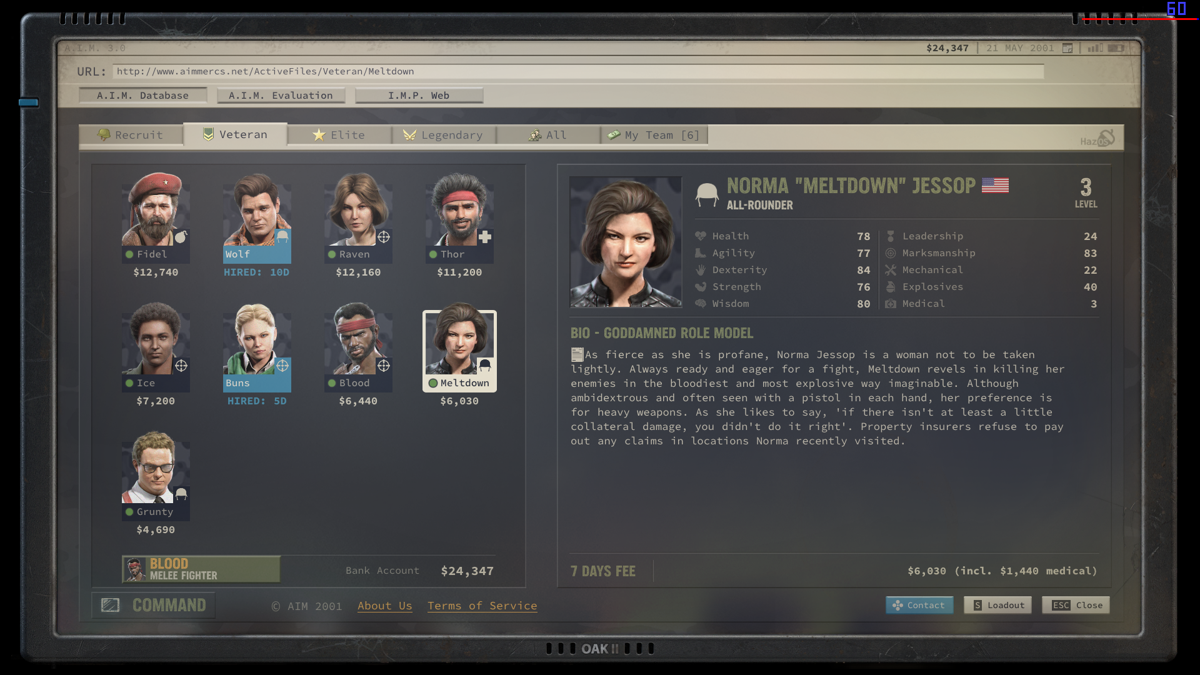Click the Marksmanship target stat icon
The width and height of the screenshot is (1200, 675).
click(891, 253)
